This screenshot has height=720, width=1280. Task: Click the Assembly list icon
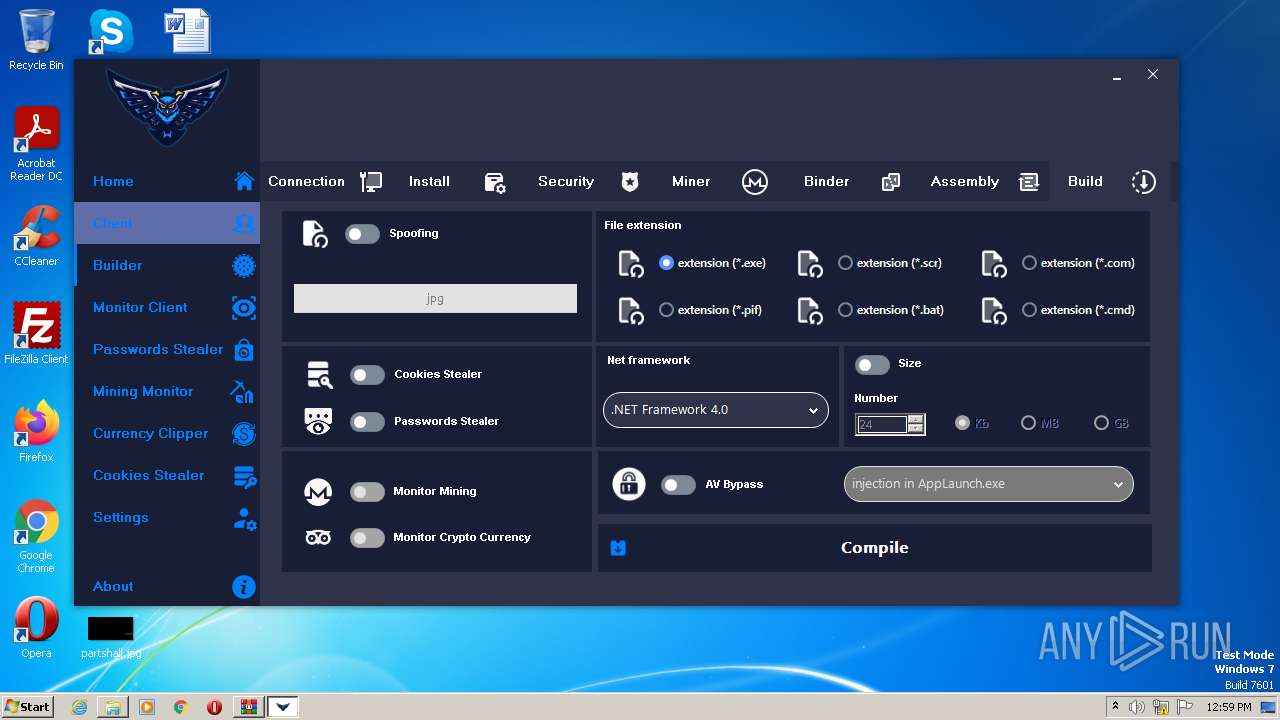click(x=1029, y=181)
